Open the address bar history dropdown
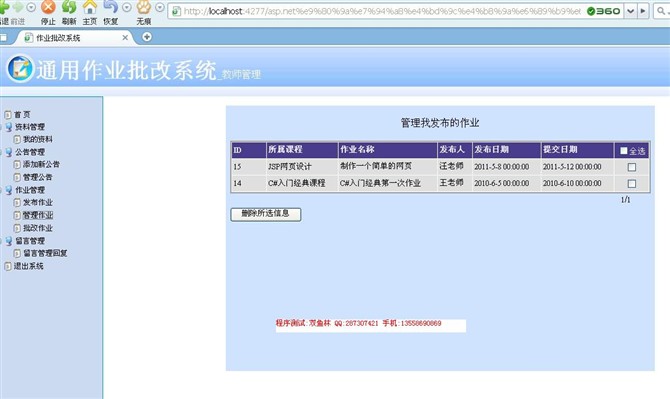This screenshot has height=399, width=670. 630,11
